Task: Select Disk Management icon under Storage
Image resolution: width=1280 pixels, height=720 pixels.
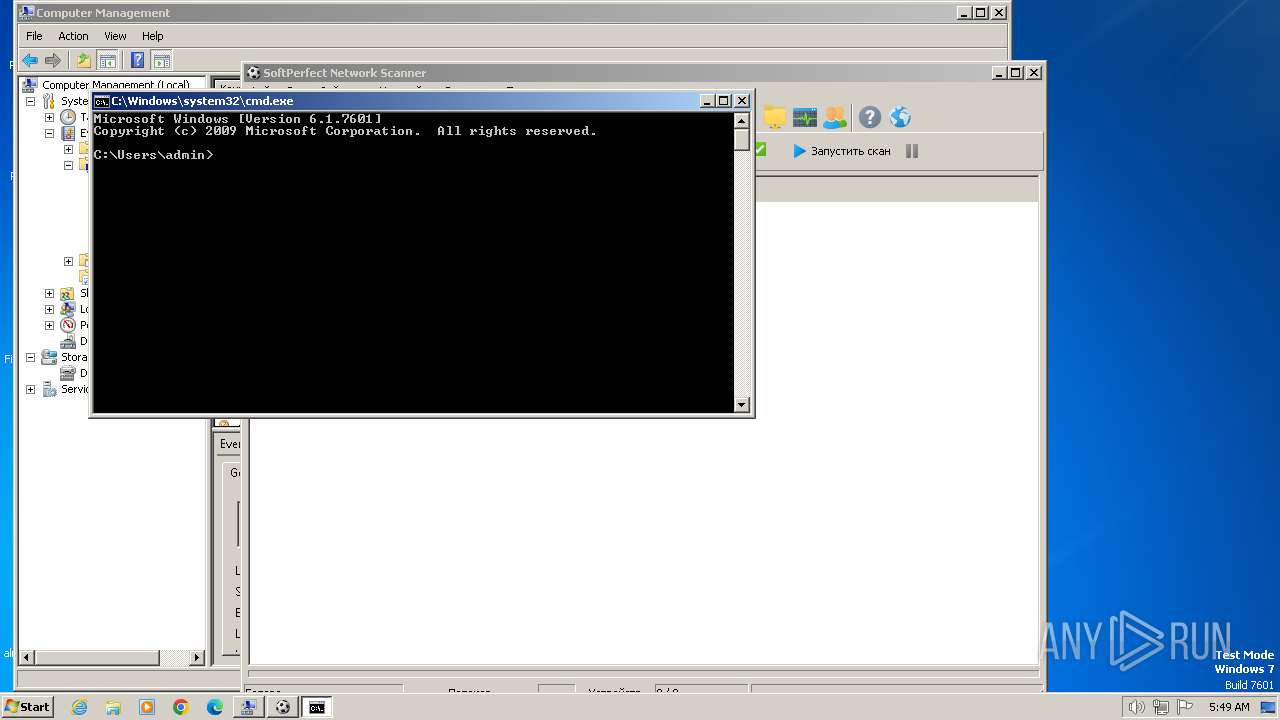Action: [x=67, y=373]
